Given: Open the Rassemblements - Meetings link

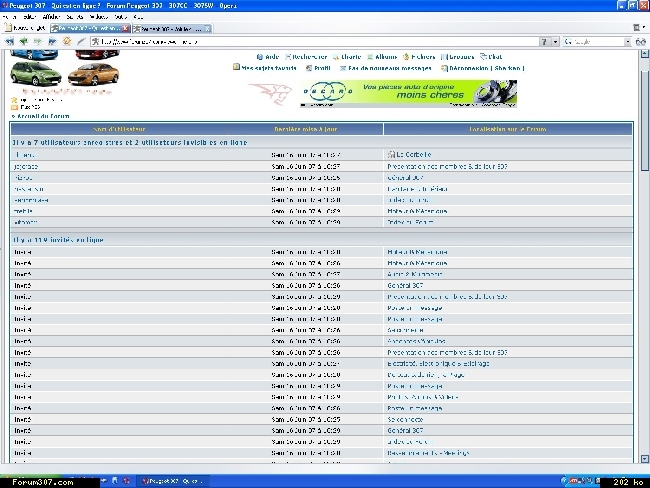Looking at the screenshot, I should pyautogui.click(x=428, y=453).
